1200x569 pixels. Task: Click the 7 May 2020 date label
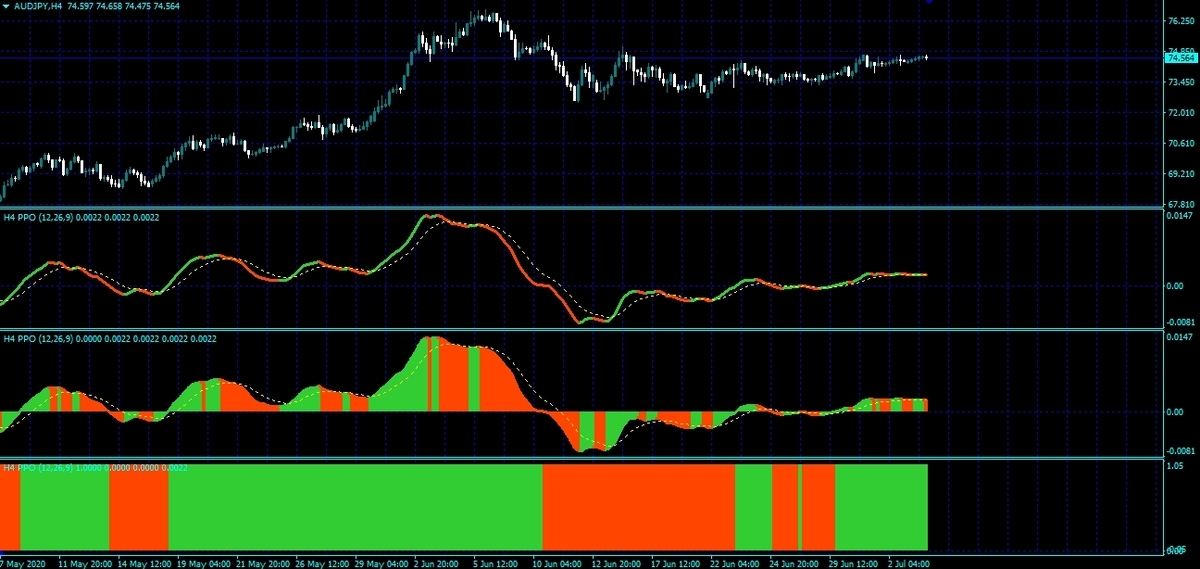pyautogui.click(x=24, y=562)
